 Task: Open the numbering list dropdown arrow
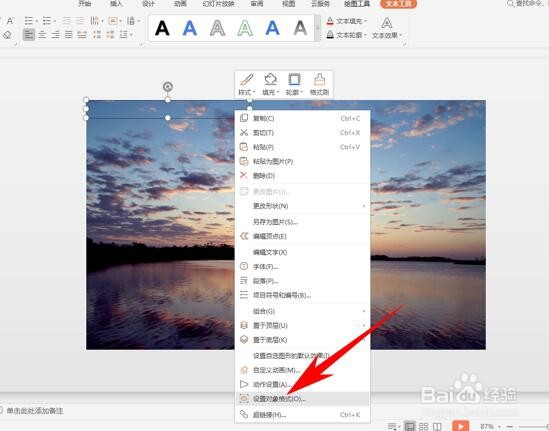(55, 21)
